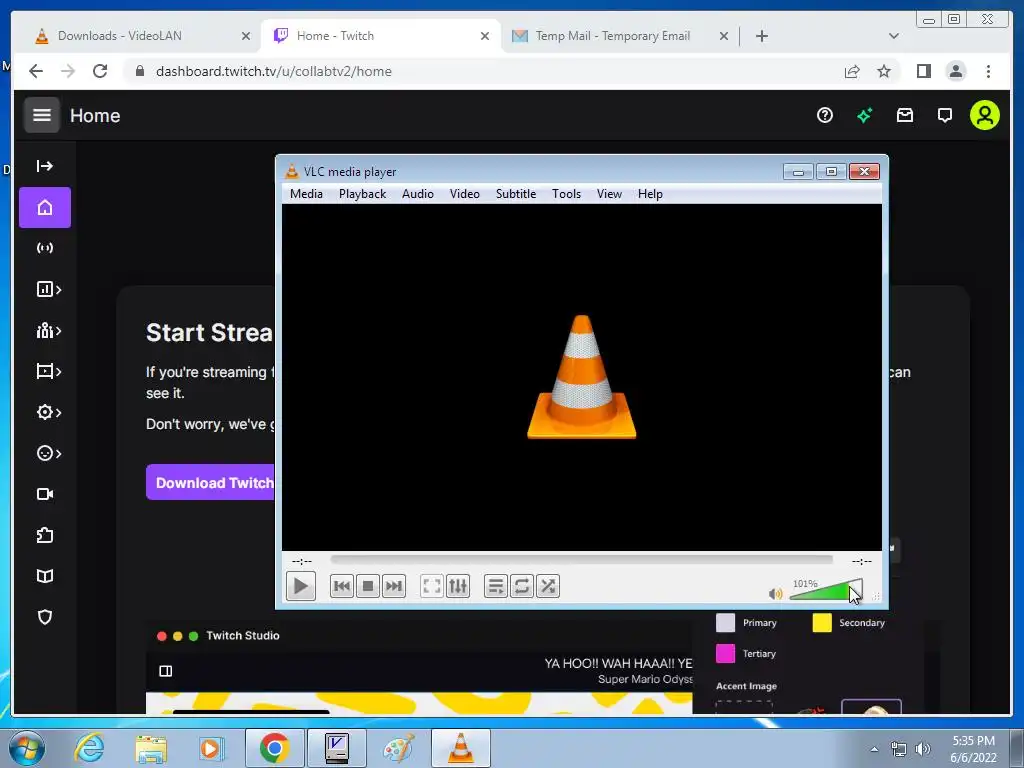Expand Twitch sidebar with arrow icon

tap(44, 166)
